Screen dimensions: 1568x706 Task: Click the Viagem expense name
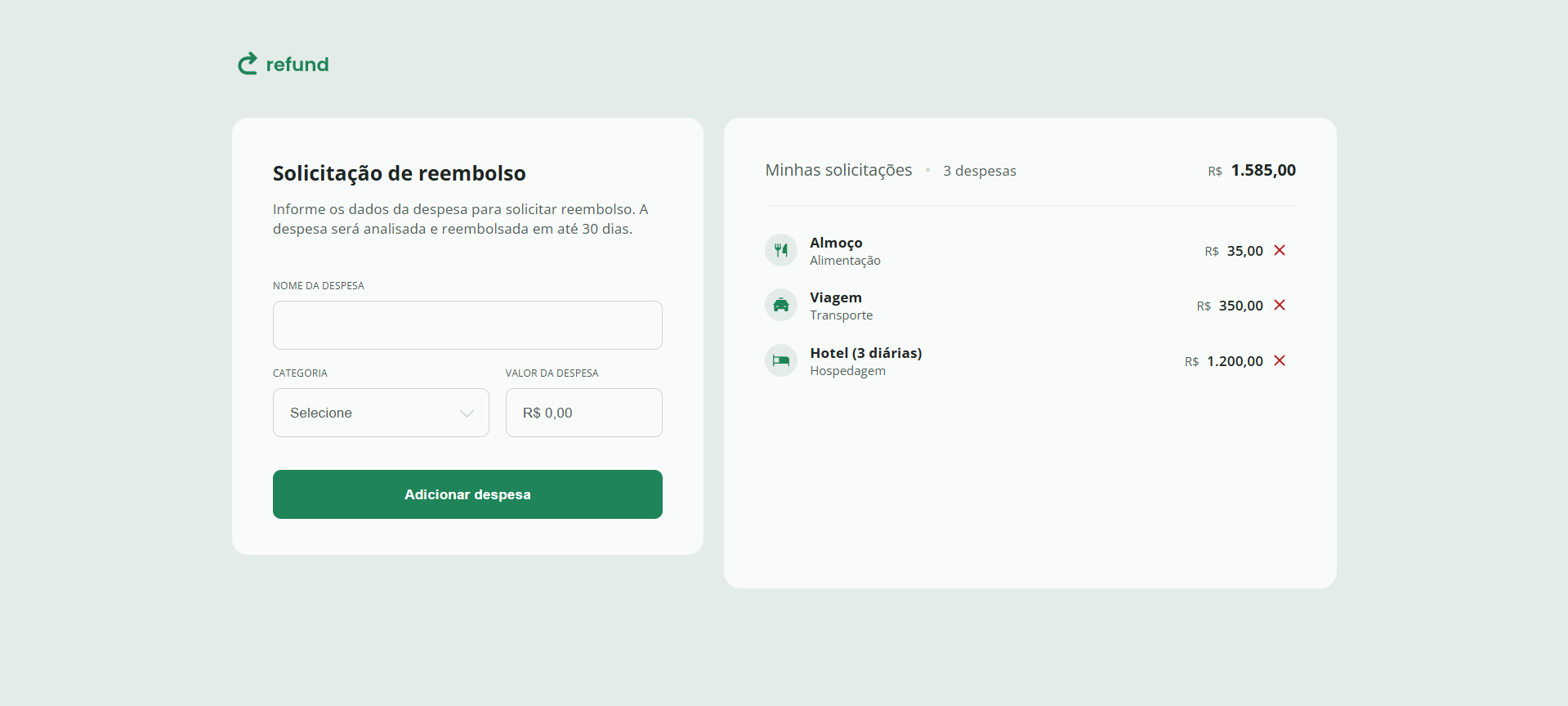pos(835,297)
